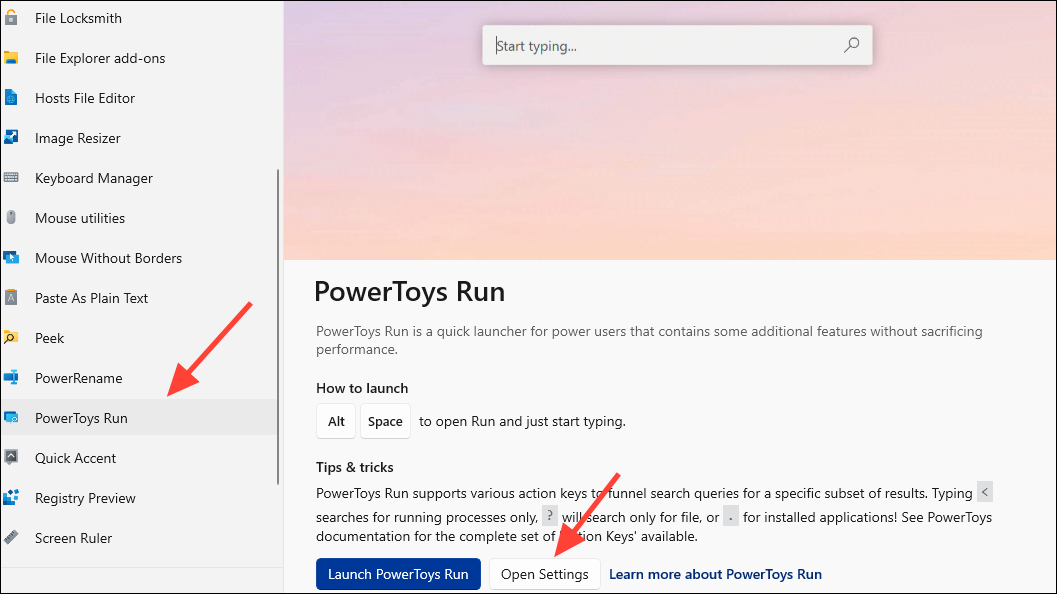This screenshot has height=594, width=1057.
Task: Open File Locksmith in the sidebar
Action: click(x=78, y=18)
